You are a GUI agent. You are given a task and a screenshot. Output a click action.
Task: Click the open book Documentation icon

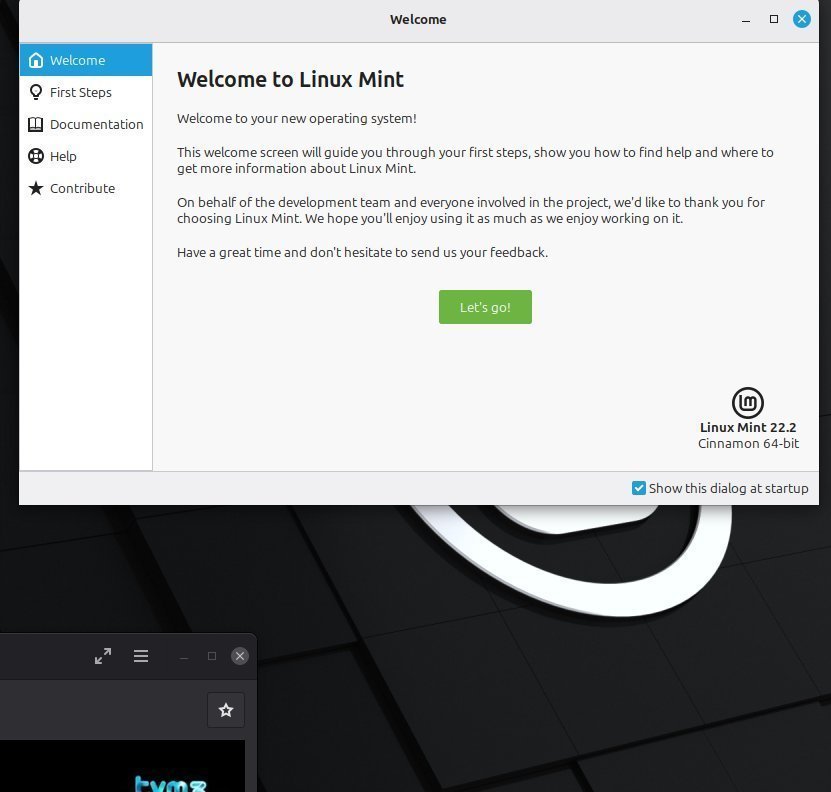[x=36, y=124]
